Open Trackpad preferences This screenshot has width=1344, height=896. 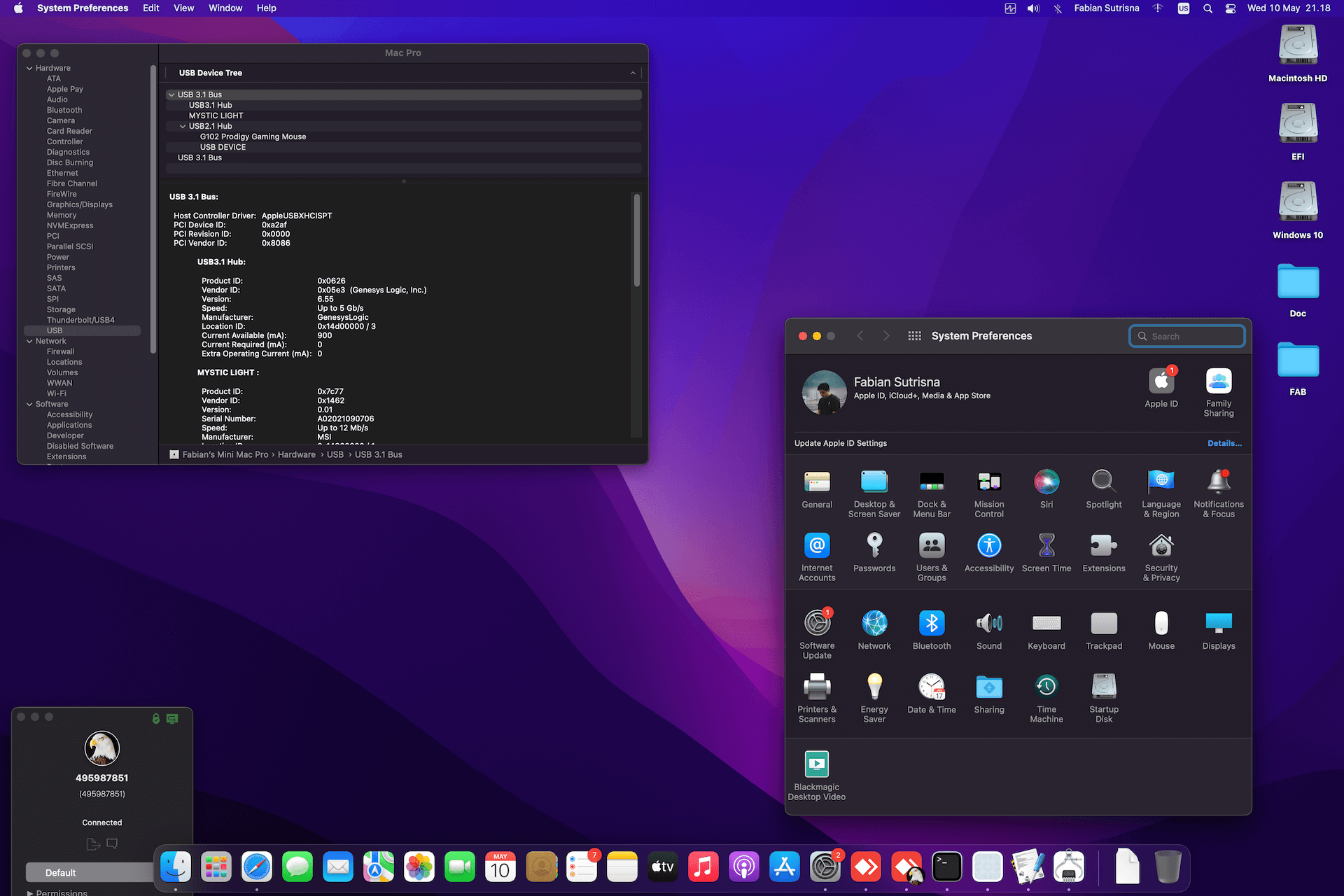[x=1104, y=630]
